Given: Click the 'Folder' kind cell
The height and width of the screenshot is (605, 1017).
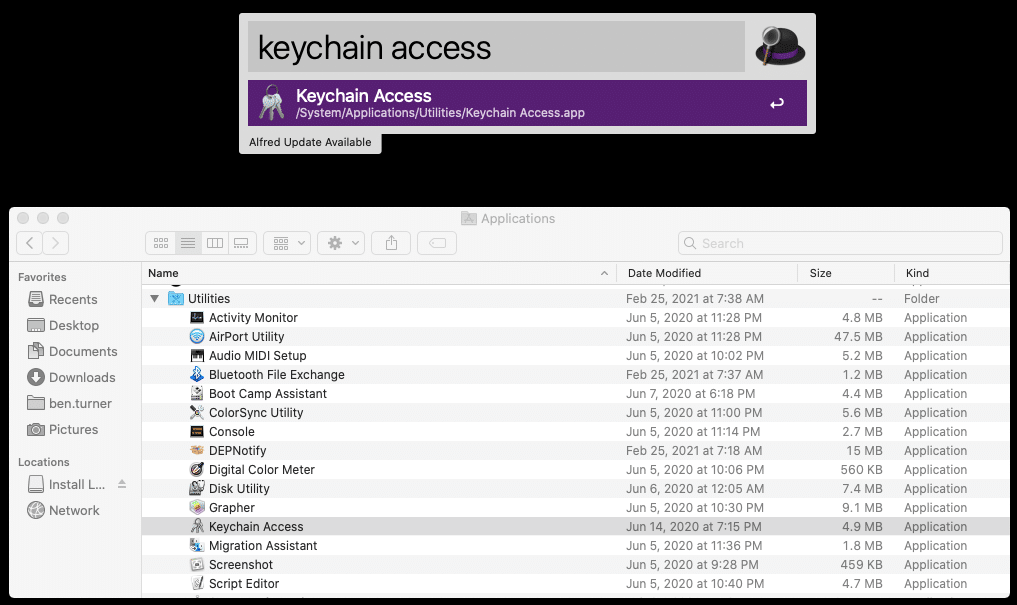Looking at the screenshot, I should tap(922, 298).
